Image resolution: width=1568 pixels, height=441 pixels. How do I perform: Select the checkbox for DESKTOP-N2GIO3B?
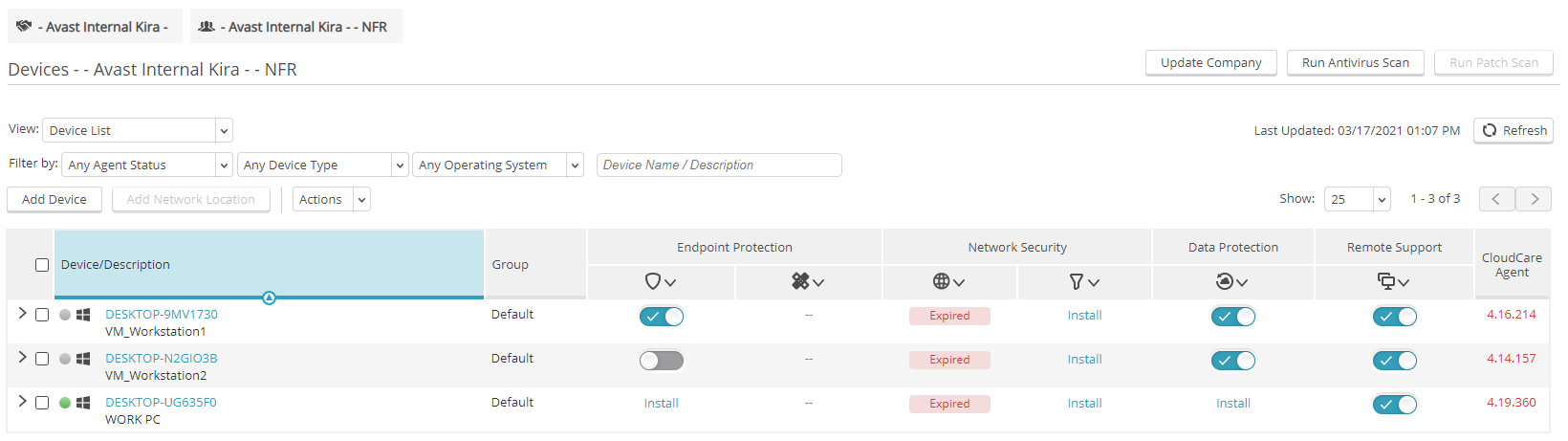pos(42,359)
